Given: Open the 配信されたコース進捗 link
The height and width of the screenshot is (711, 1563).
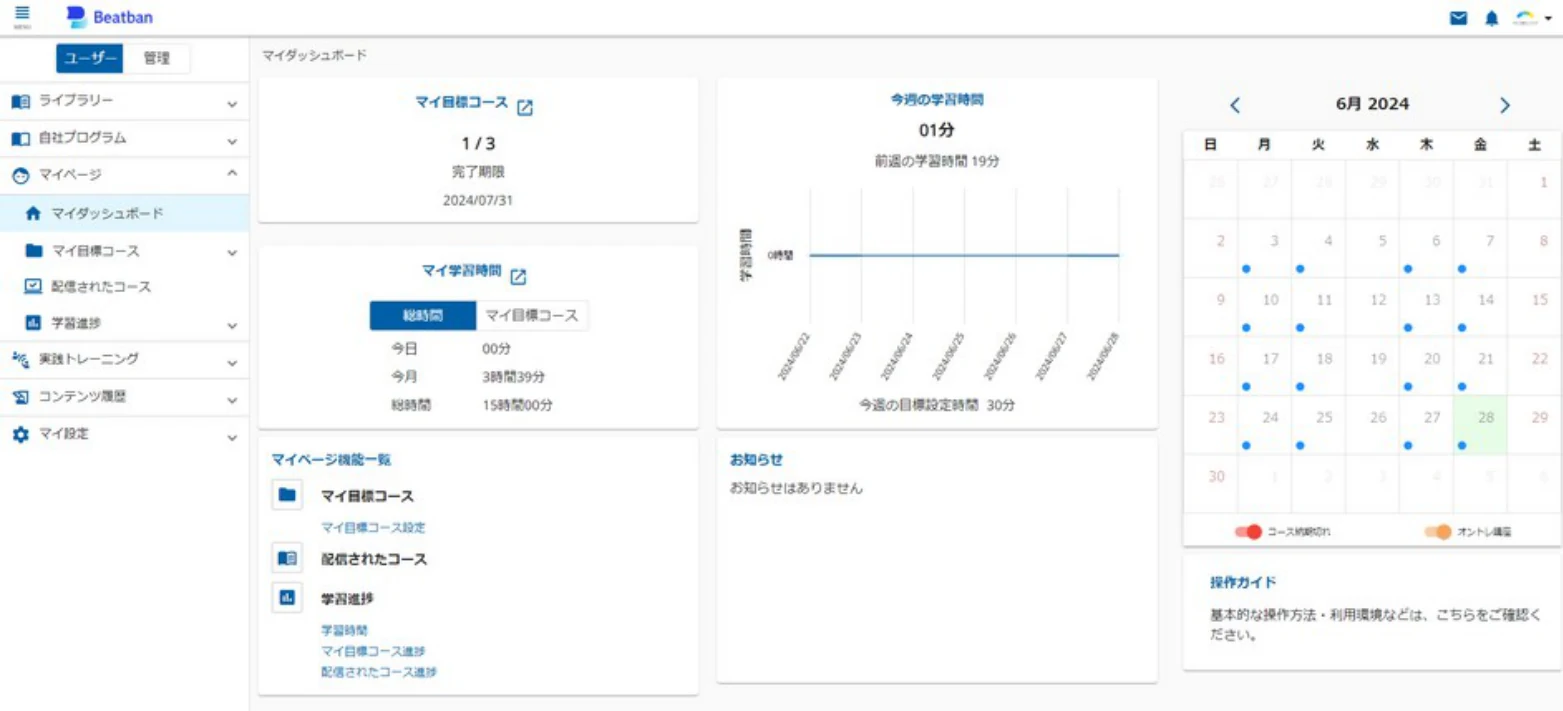Looking at the screenshot, I should [379, 672].
